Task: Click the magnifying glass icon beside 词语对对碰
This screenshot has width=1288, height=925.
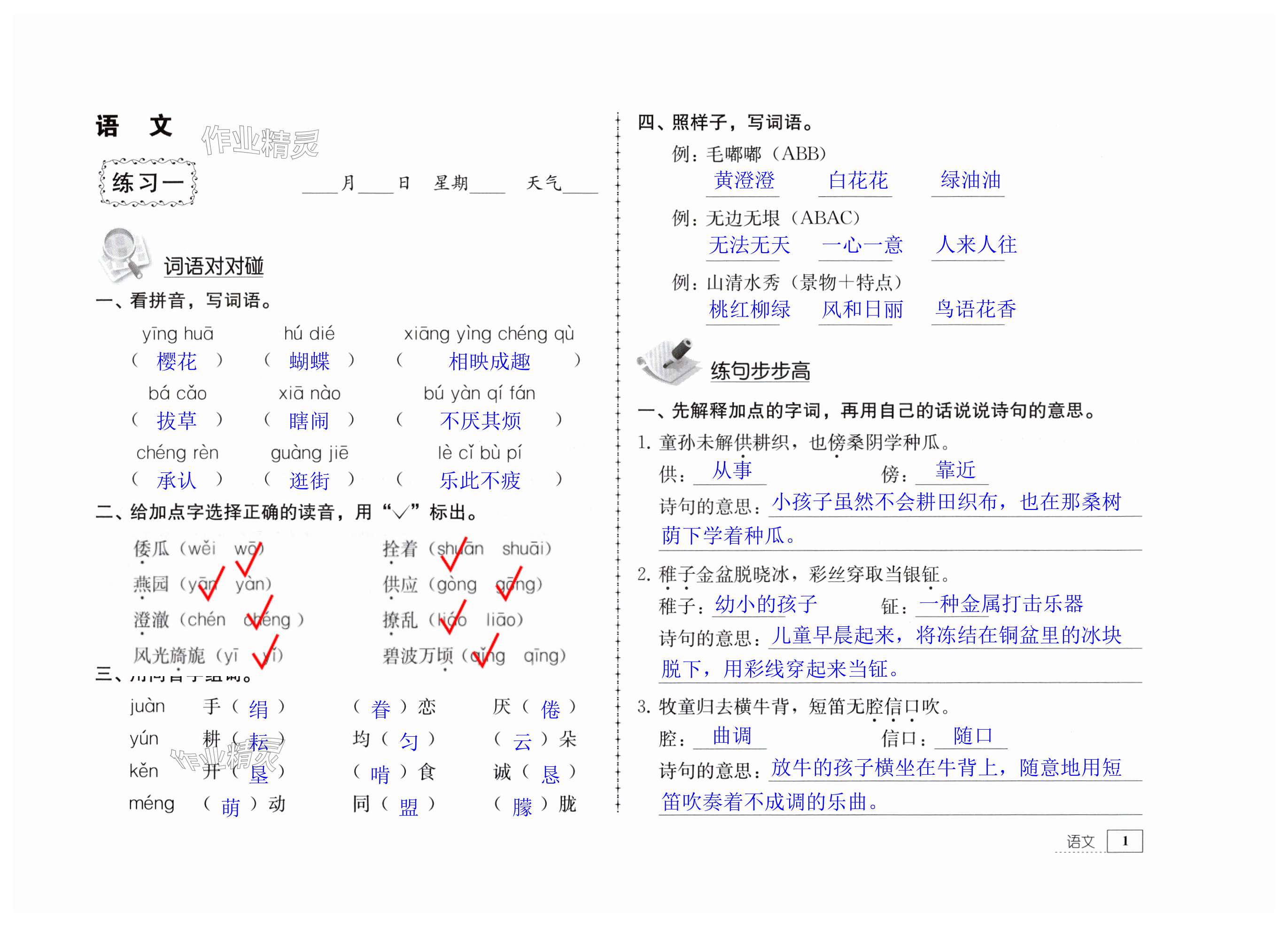Action: pyautogui.click(x=125, y=254)
